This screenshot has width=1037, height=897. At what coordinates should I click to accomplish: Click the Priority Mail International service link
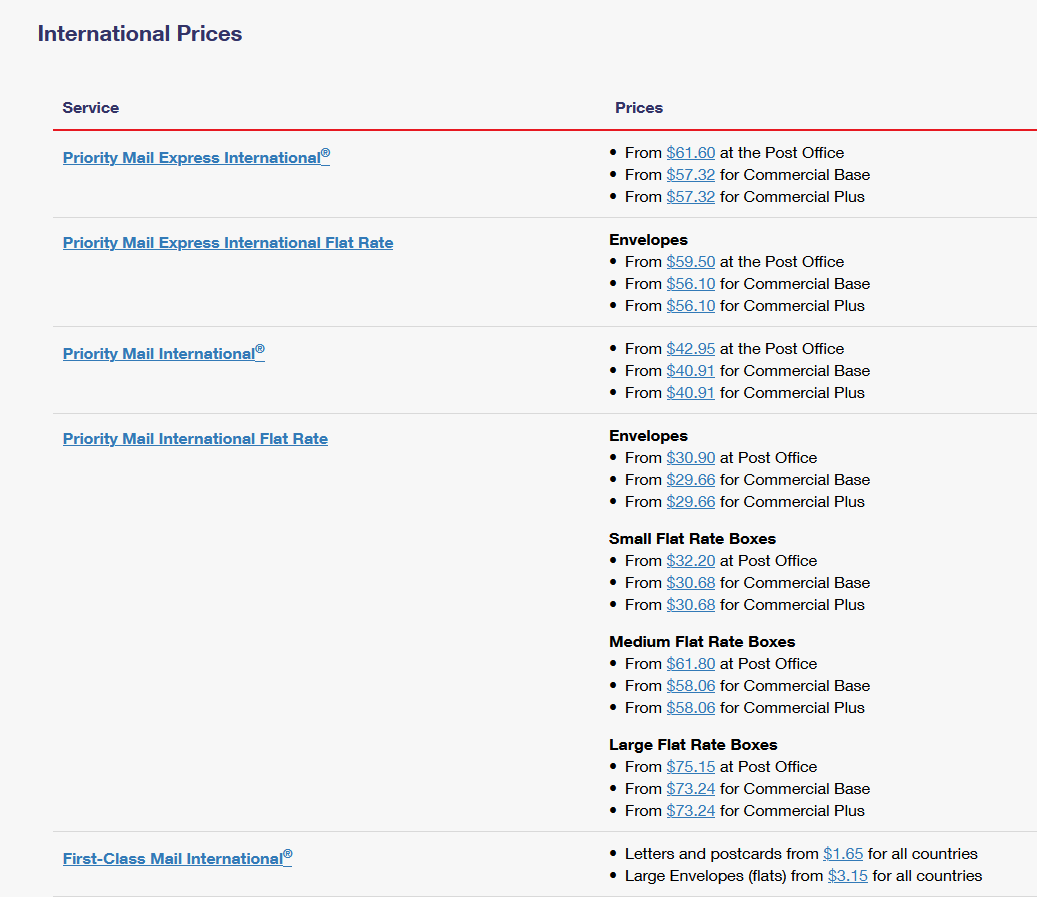163,354
